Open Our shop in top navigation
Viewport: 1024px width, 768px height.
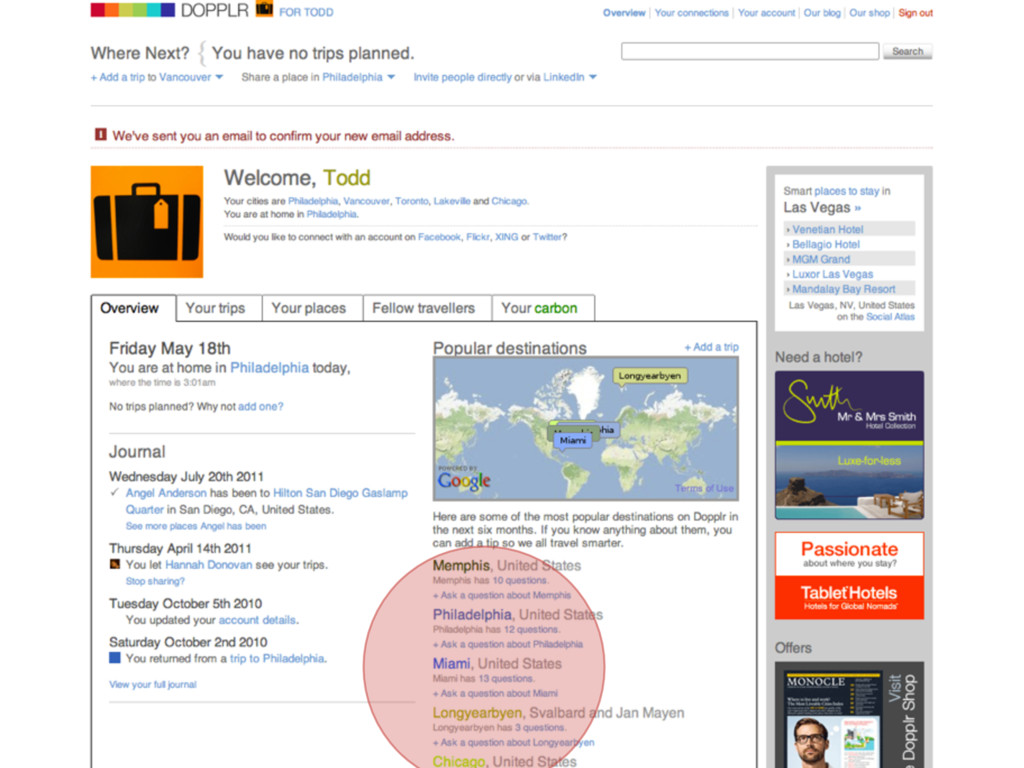869,13
